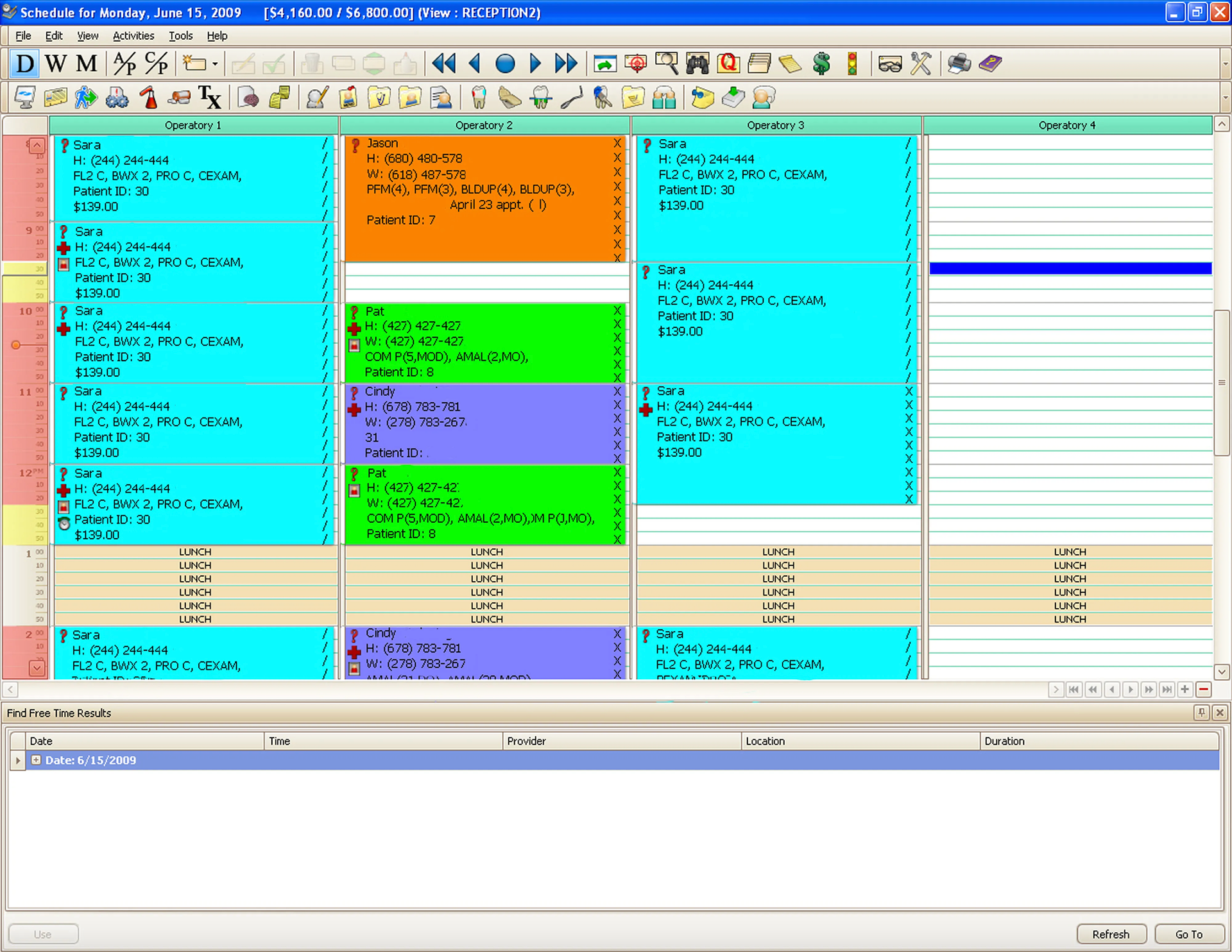Screen dimensions: 1232x952
Task: Open the new appointment dropdown arrow
Action: (x=215, y=64)
